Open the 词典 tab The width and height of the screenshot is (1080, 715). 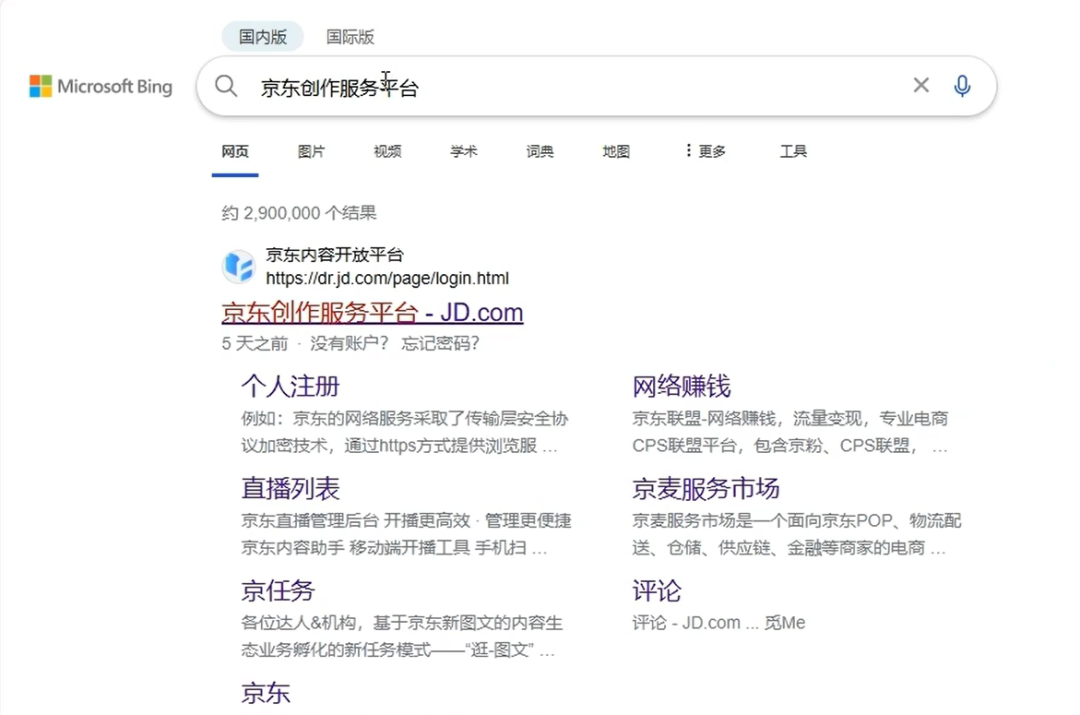(x=540, y=151)
